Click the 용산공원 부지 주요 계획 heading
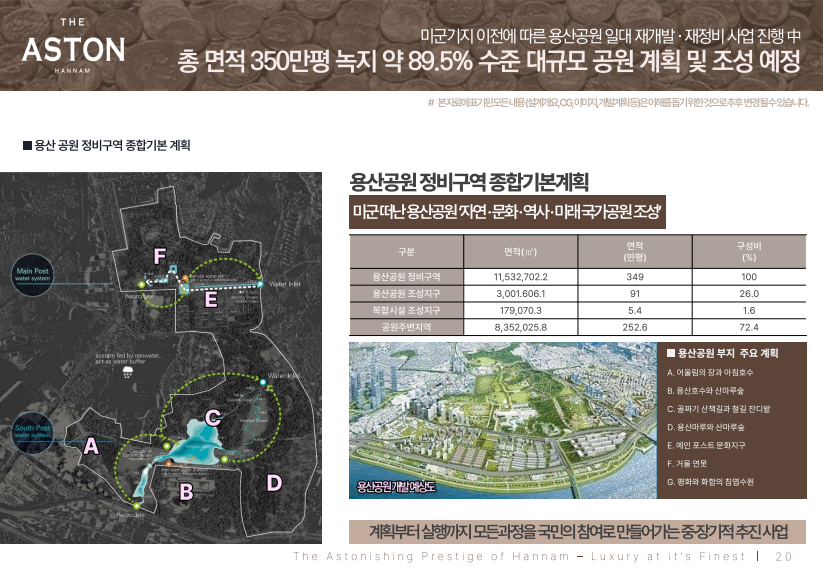The height and width of the screenshot is (570, 823). point(728,353)
